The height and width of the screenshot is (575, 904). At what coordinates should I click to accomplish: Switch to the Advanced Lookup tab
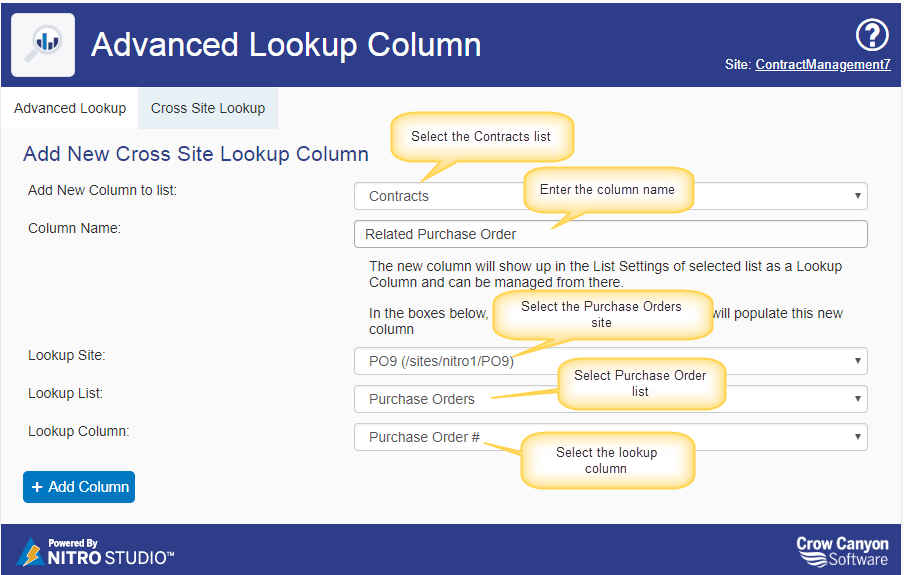[70, 108]
